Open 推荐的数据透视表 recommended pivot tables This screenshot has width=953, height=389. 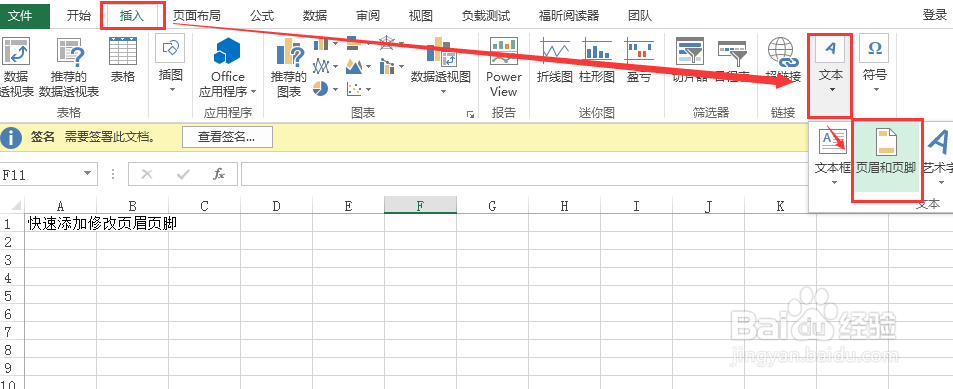point(69,67)
